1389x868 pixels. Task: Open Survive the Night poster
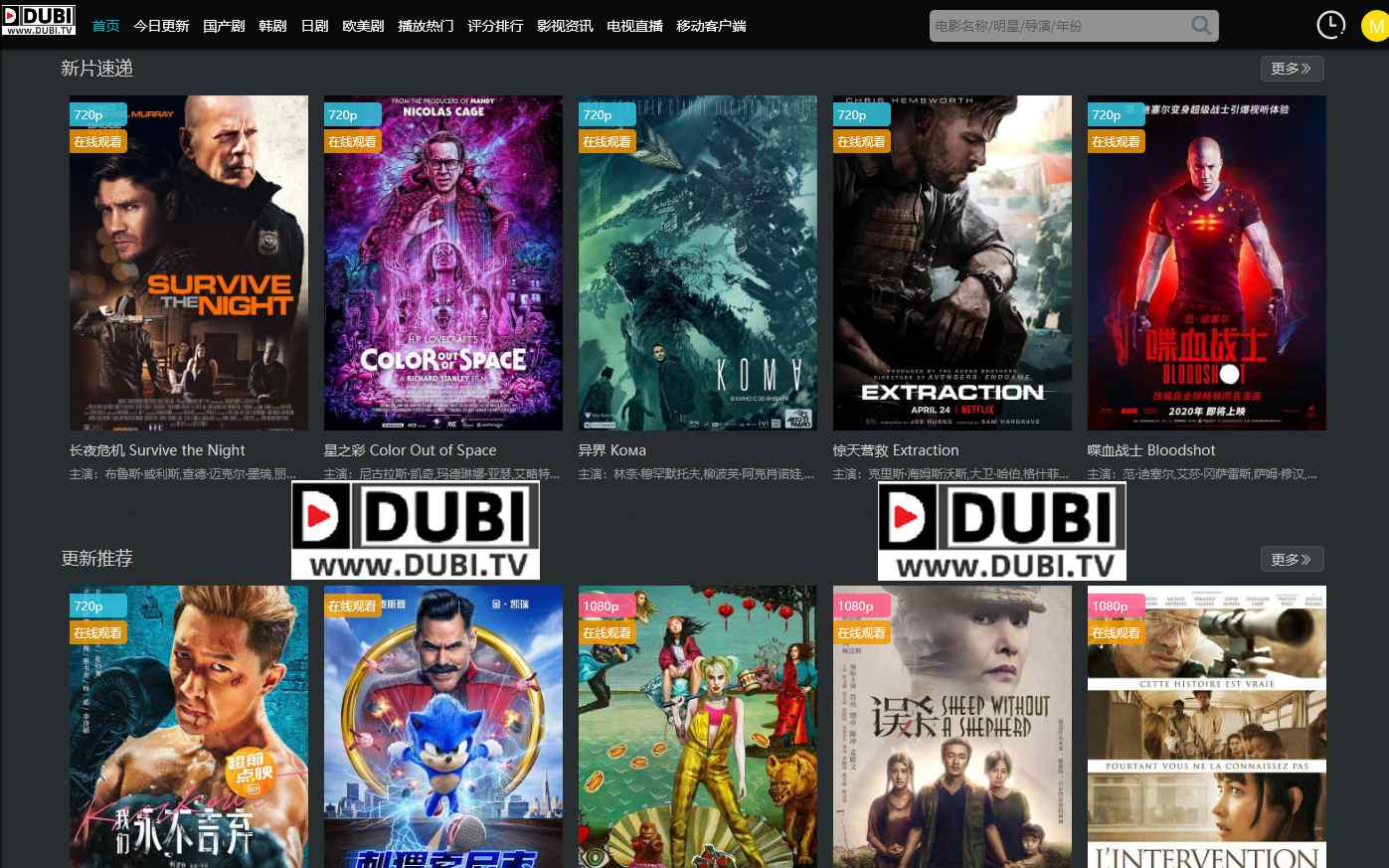(x=189, y=262)
